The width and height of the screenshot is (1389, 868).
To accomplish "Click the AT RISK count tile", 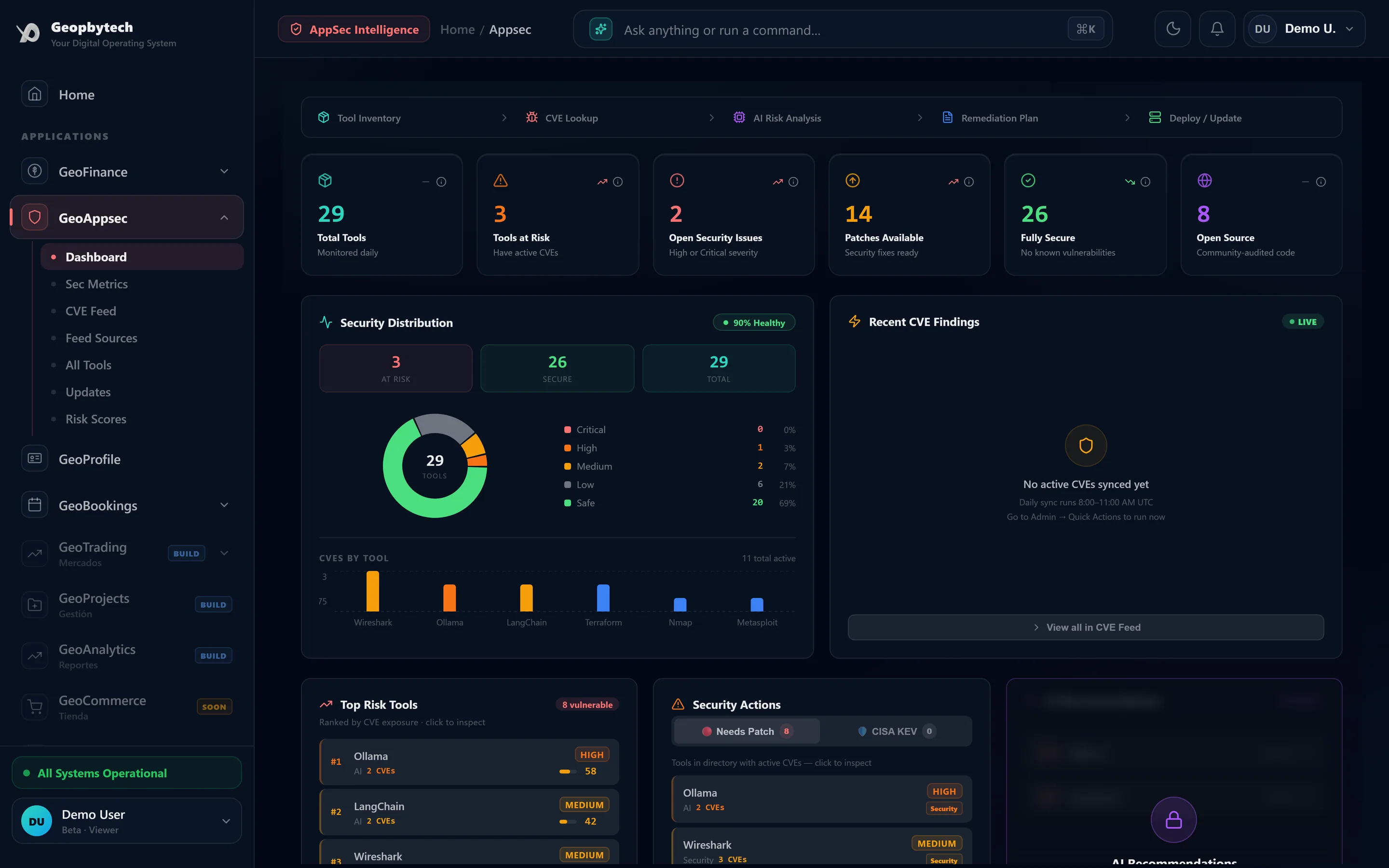I will (x=395, y=368).
